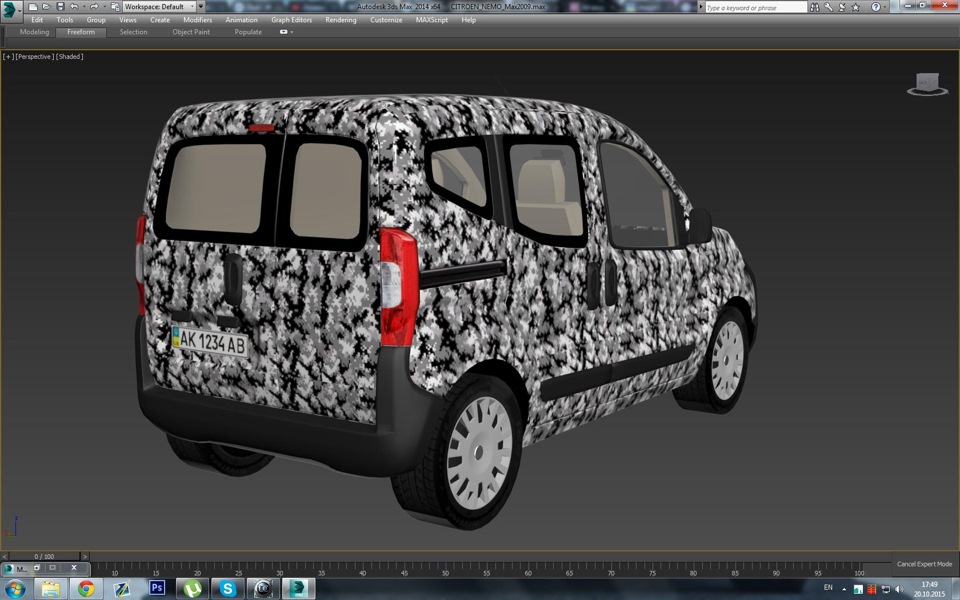
Task: Open Windows Explorer from the taskbar
Action: tap(50, 589)
